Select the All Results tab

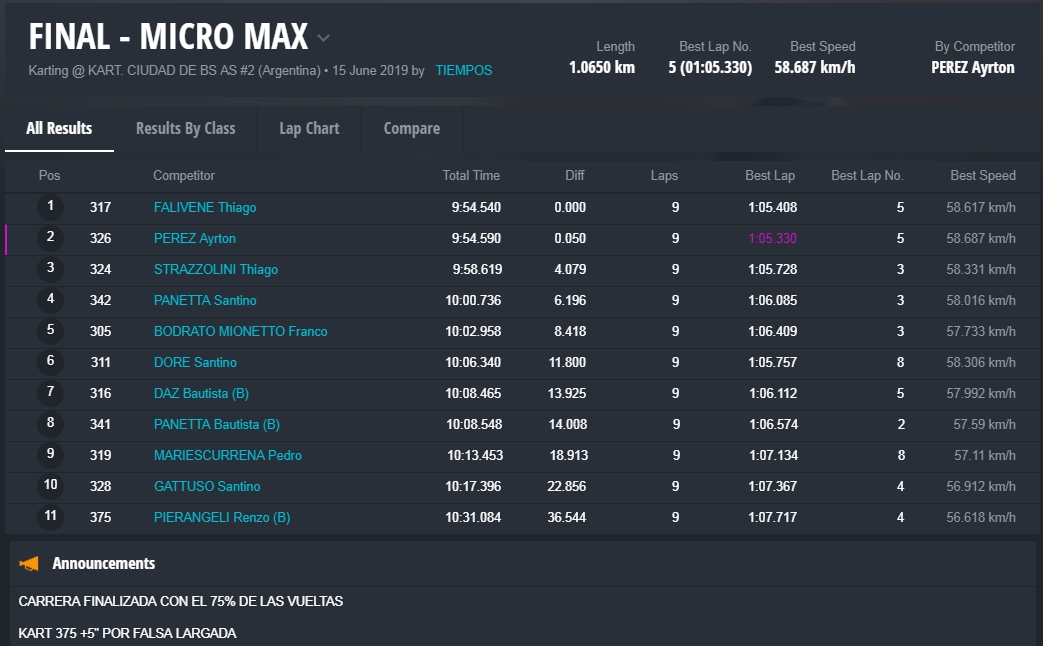tap(59, 128)
